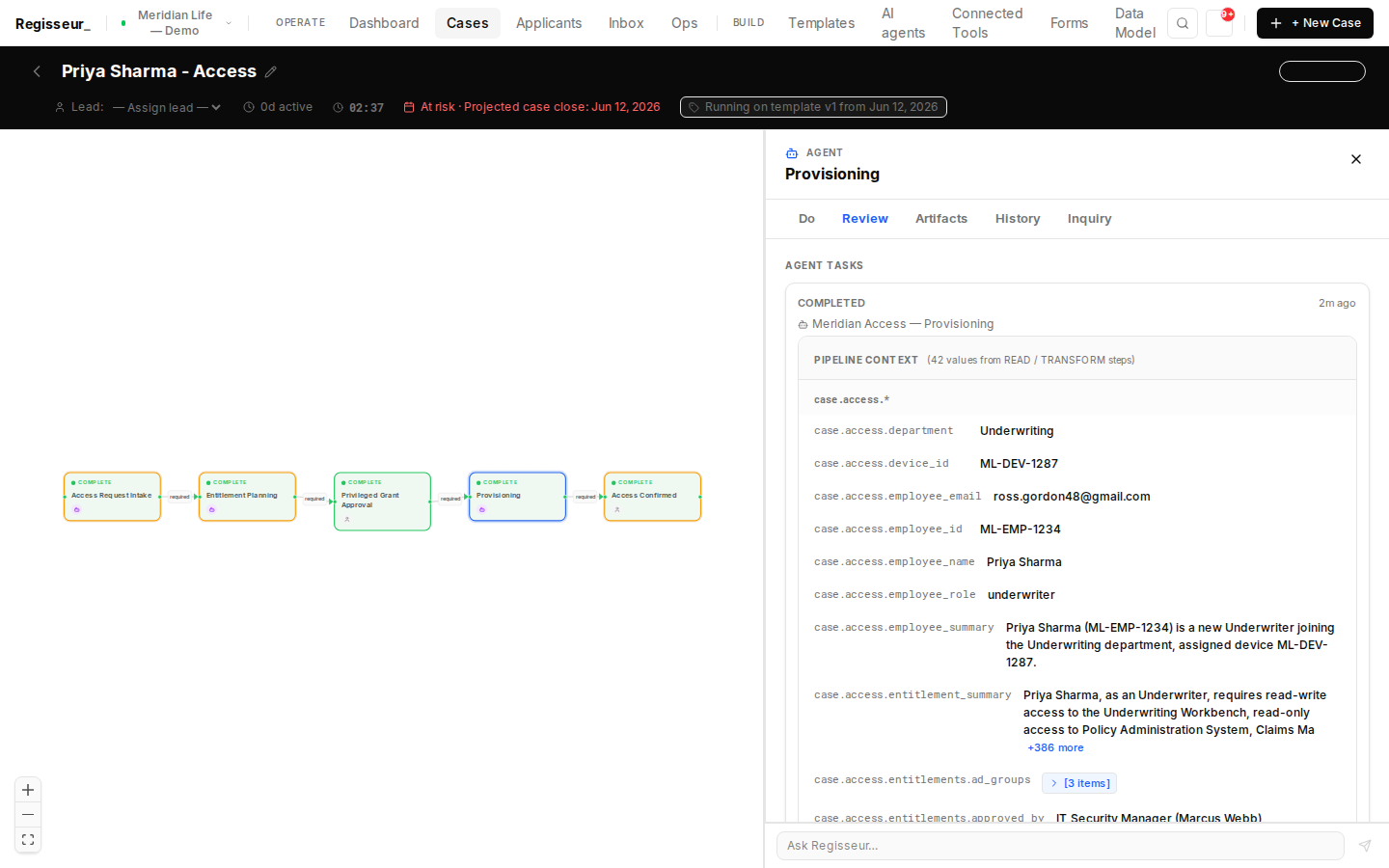1389x868 pixels.
Task: Click the search magnifier icon
Action: (x=1182, y=23)
